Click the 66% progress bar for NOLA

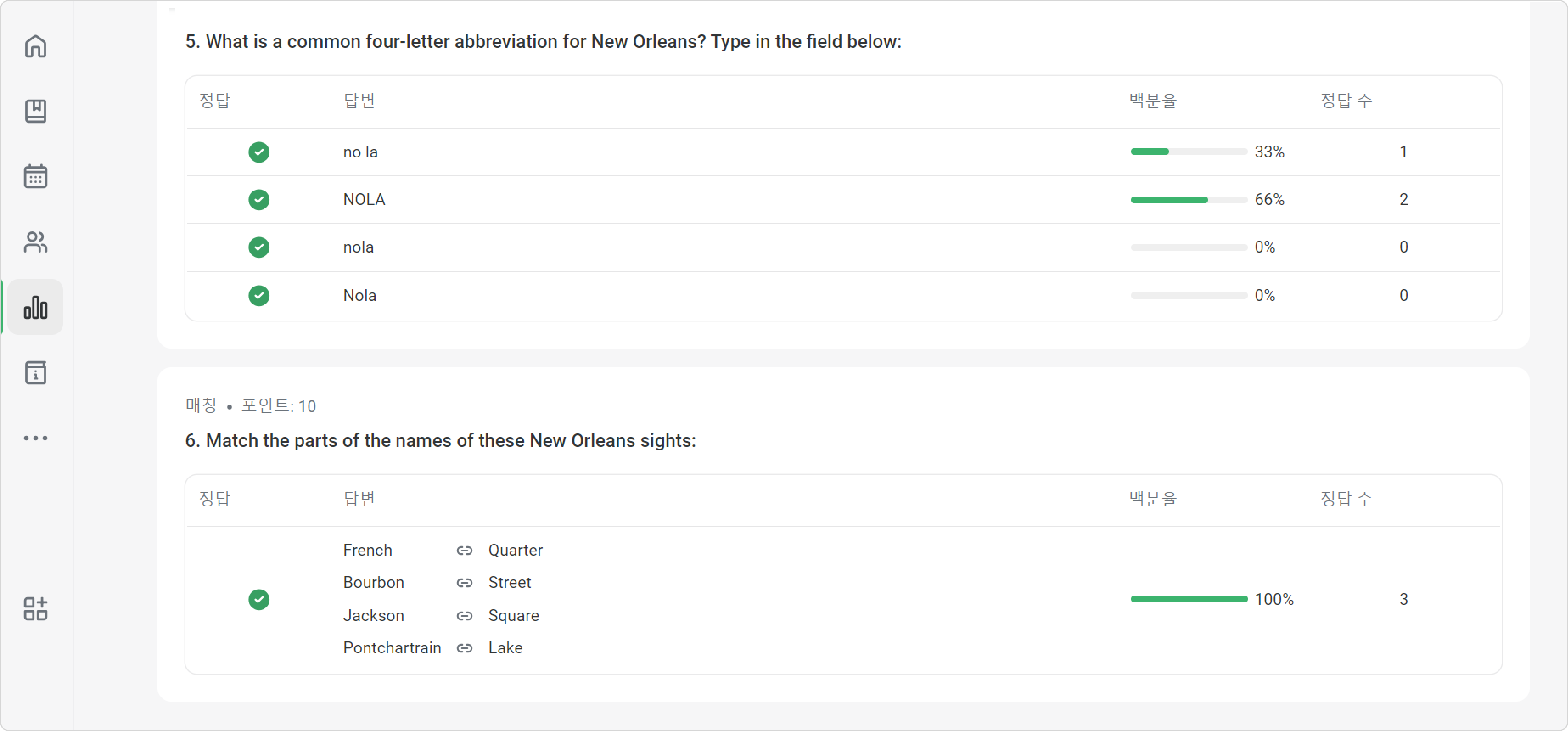(x=1189, y=200)
